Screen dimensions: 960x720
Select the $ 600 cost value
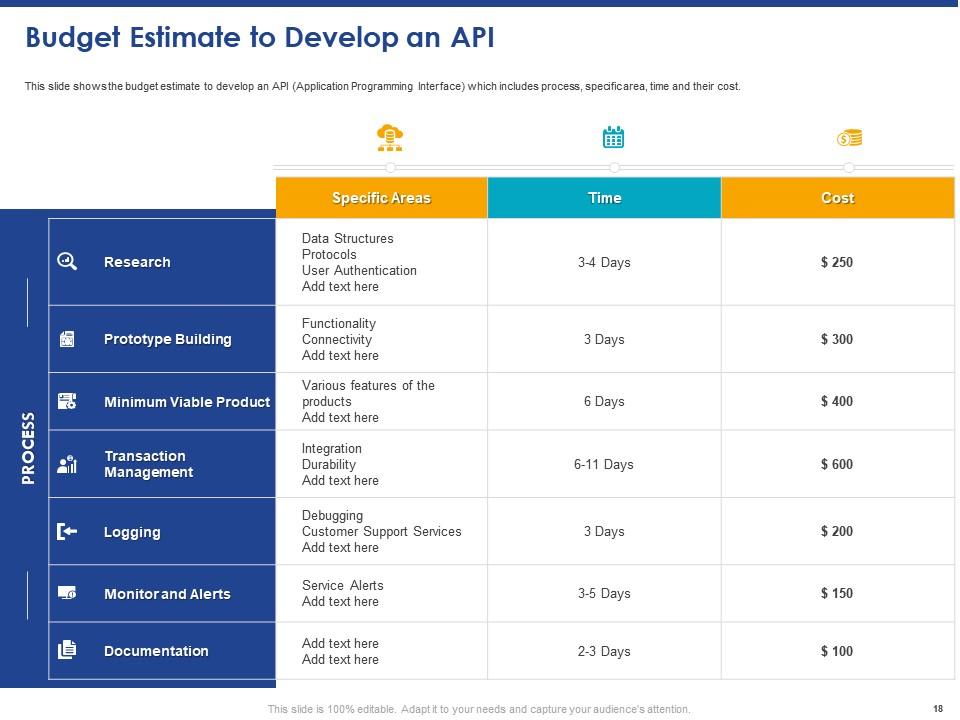click(x=837, y=463)
